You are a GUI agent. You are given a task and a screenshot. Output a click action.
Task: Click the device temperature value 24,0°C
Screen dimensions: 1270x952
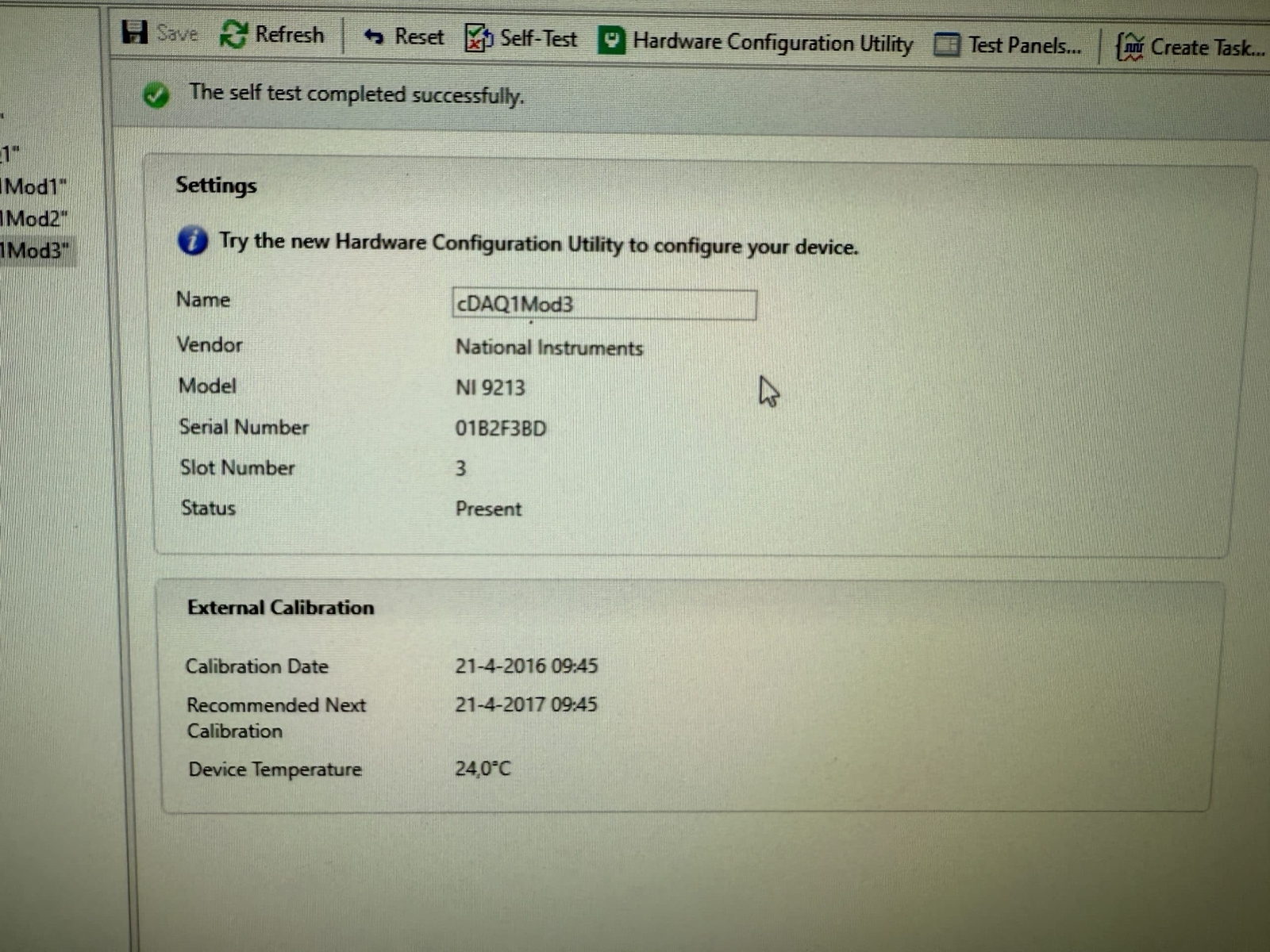[483, 768]
